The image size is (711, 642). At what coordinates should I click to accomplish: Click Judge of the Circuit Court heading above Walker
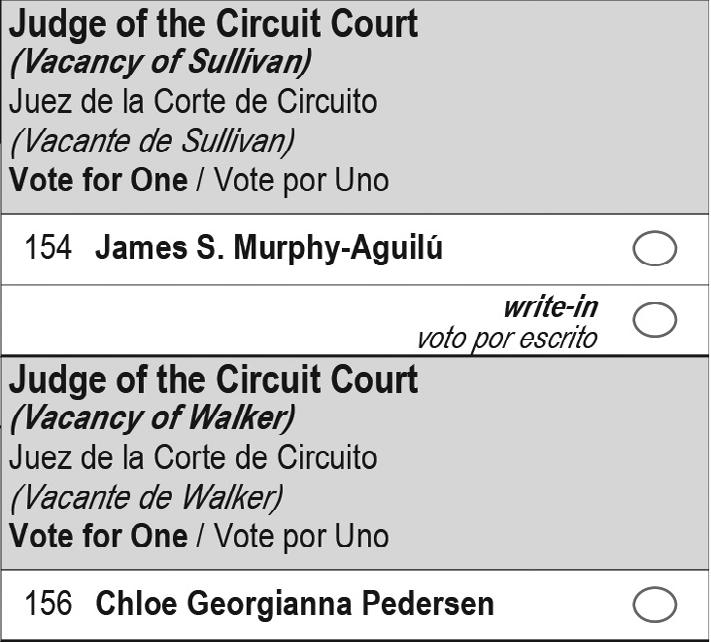click(x=213, y=380)
